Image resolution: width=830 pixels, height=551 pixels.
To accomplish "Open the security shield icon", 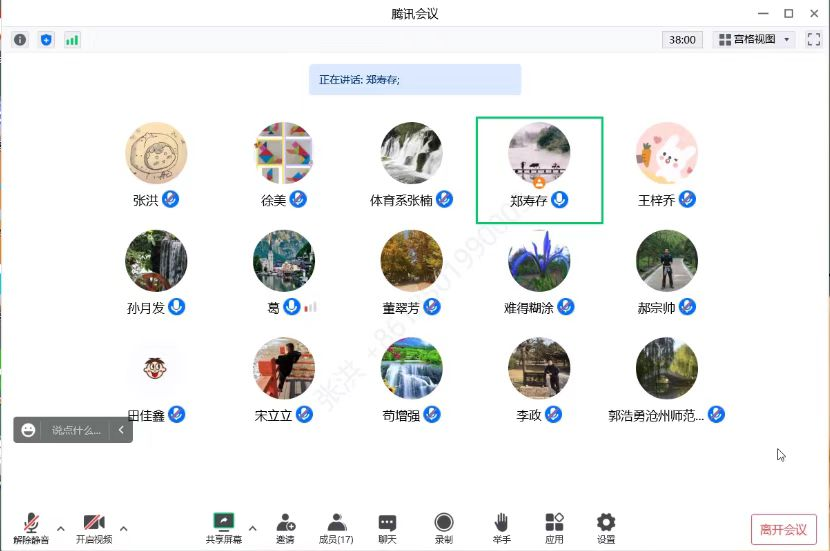I will click(x=46, y=40).
